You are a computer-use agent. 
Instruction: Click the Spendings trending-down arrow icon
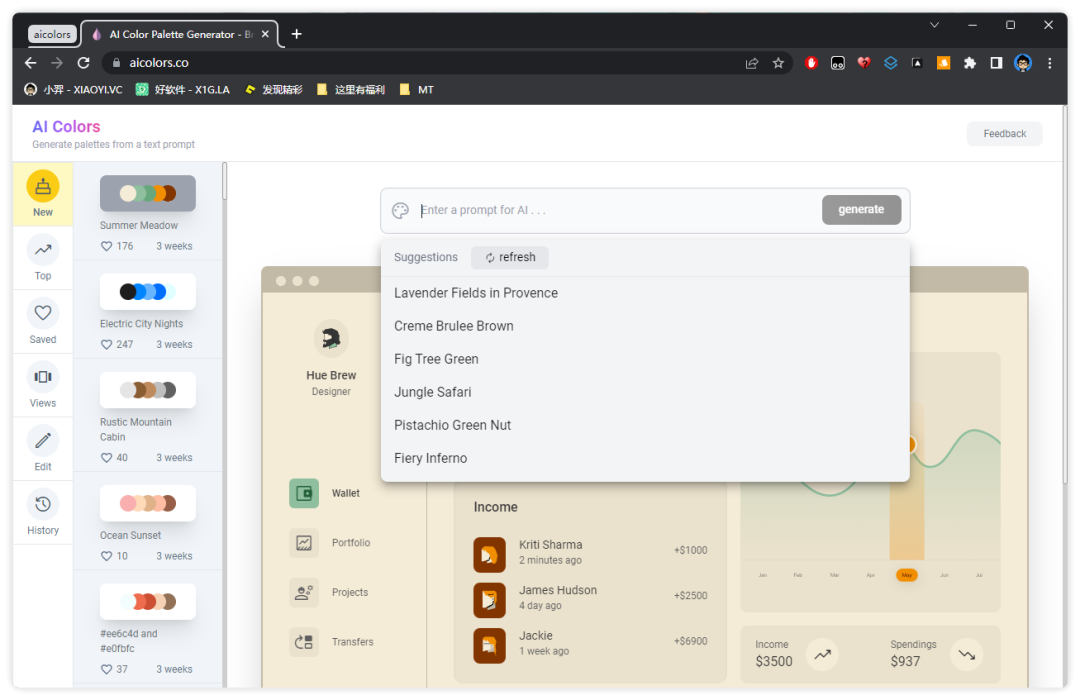click(x=966, y=655)
